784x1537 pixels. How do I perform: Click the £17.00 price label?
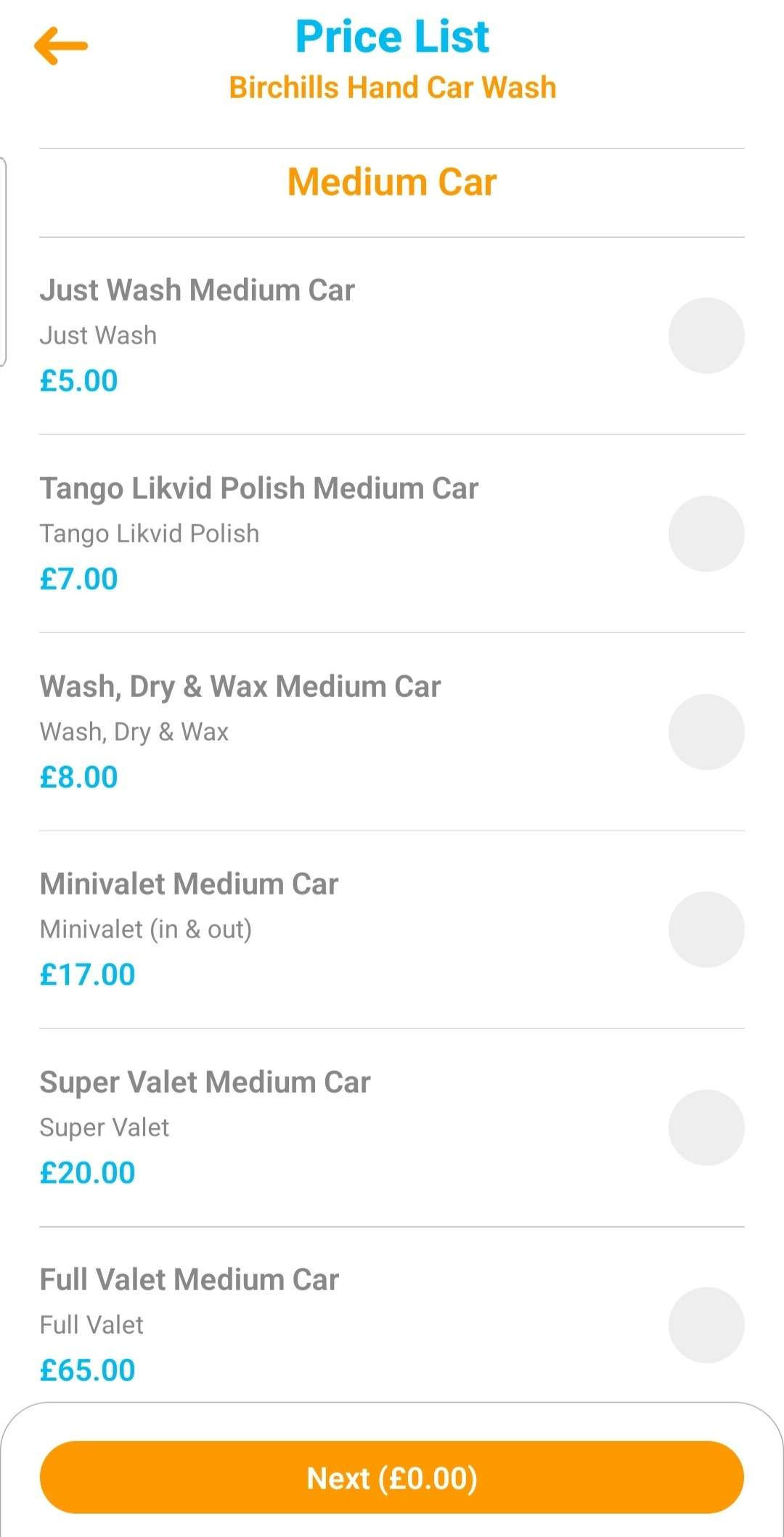pos(87,975)
